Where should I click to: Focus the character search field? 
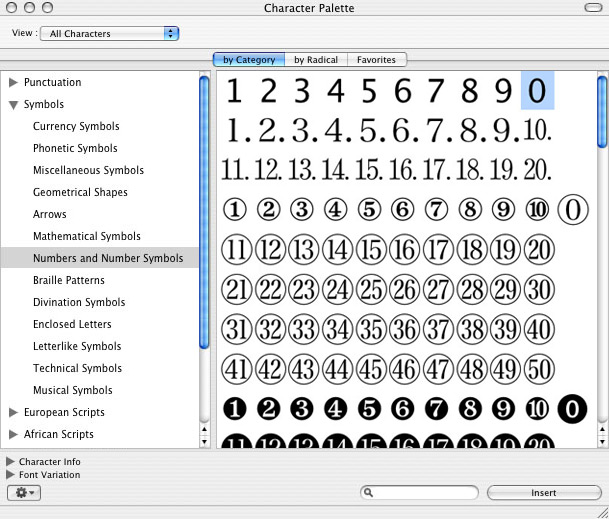[419, 493]
